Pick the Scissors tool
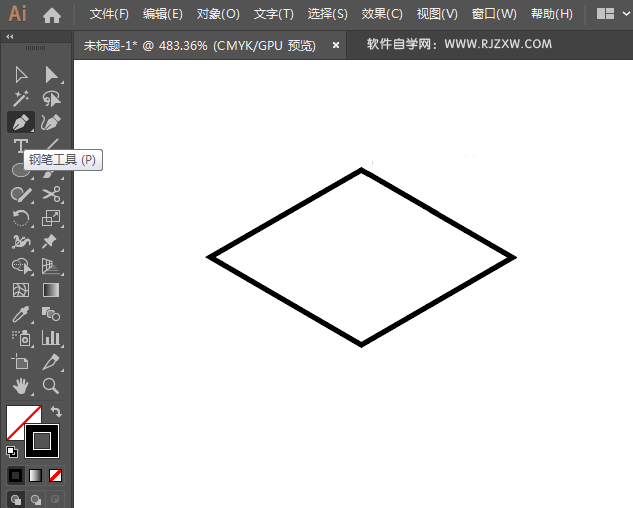 (x=51, y=195)
